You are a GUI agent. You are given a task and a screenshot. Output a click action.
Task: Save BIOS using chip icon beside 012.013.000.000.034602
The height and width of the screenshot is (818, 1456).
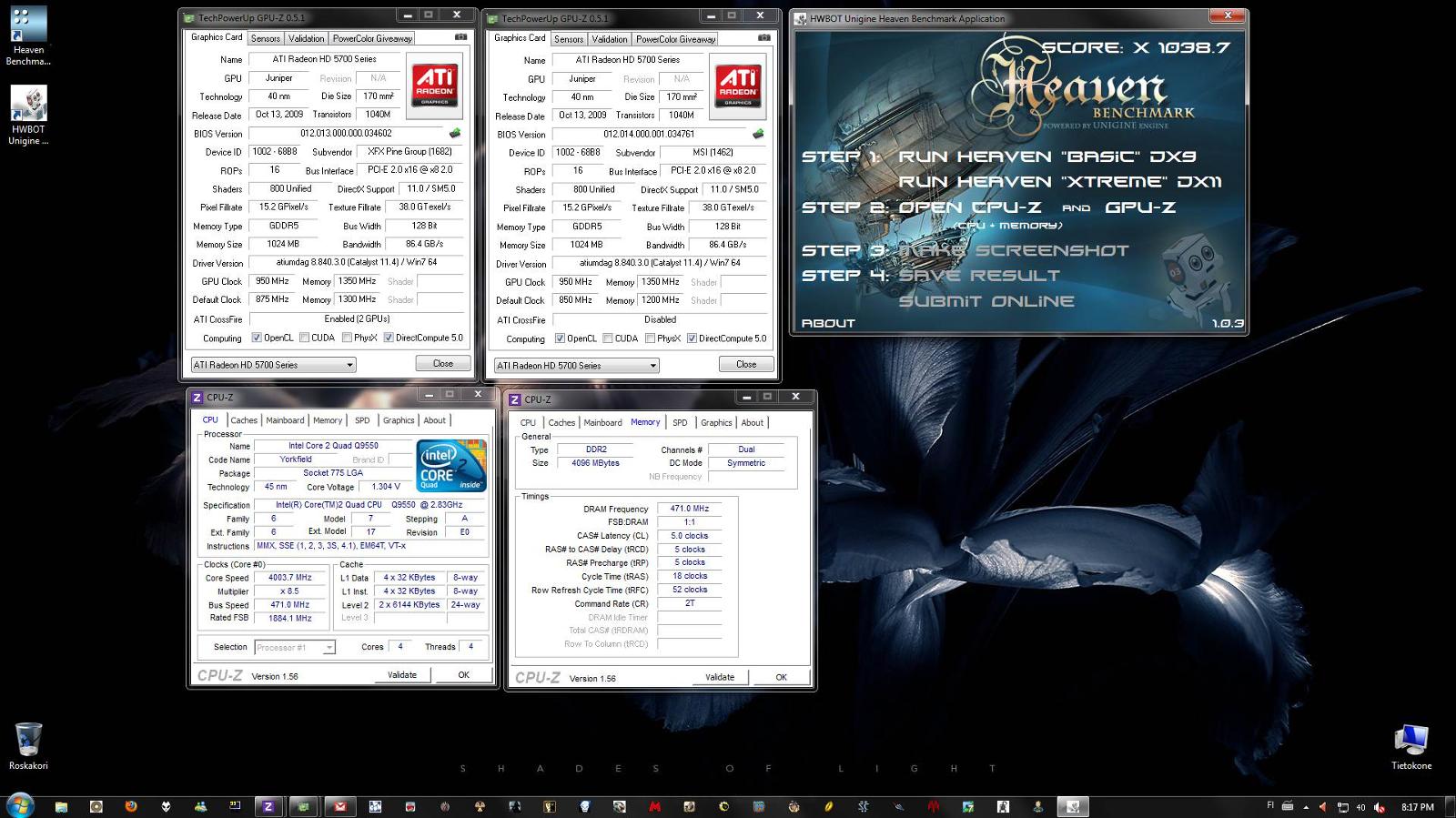pos(455,133)
